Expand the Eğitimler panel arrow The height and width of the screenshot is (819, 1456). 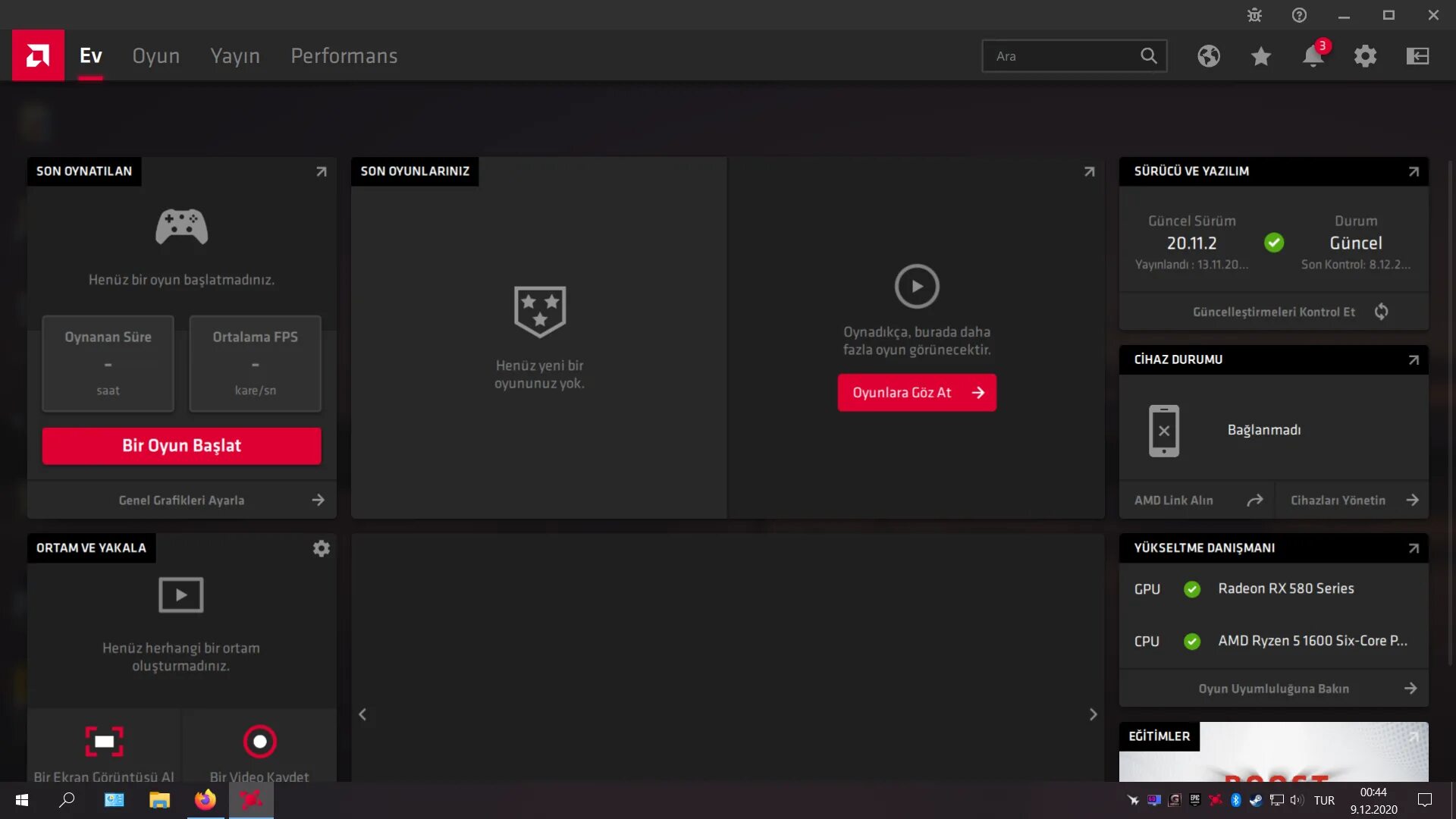[1414, 736]
